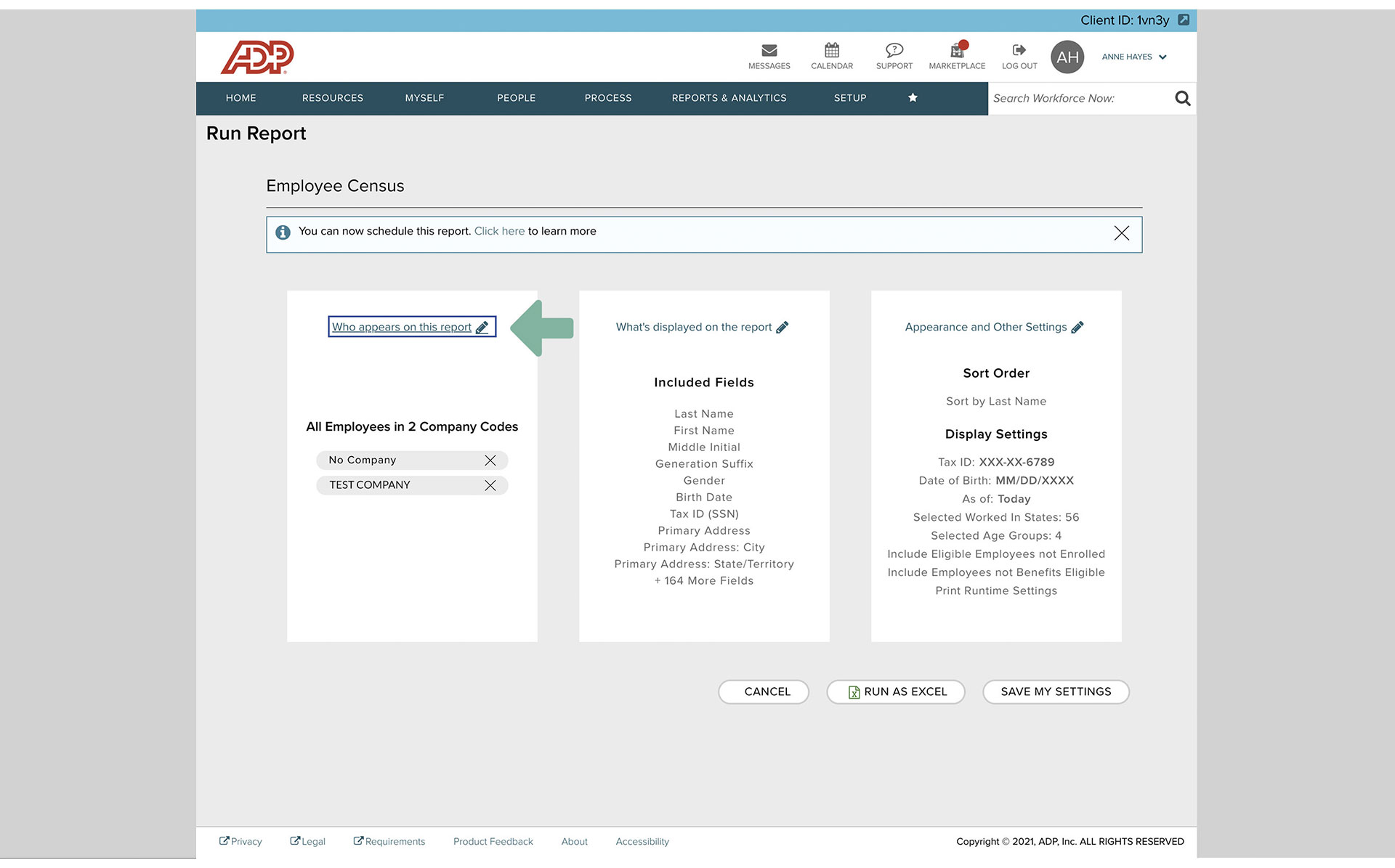Remove the TEST COMPANY filter chip
The height and width of the screenshot is (868, 1395).
490,485
